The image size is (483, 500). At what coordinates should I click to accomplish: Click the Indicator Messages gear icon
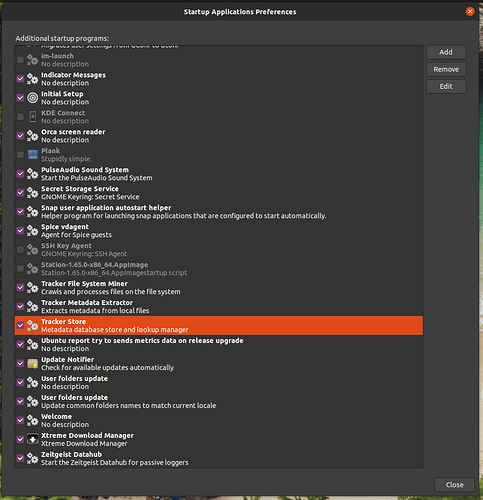point(32,79)
